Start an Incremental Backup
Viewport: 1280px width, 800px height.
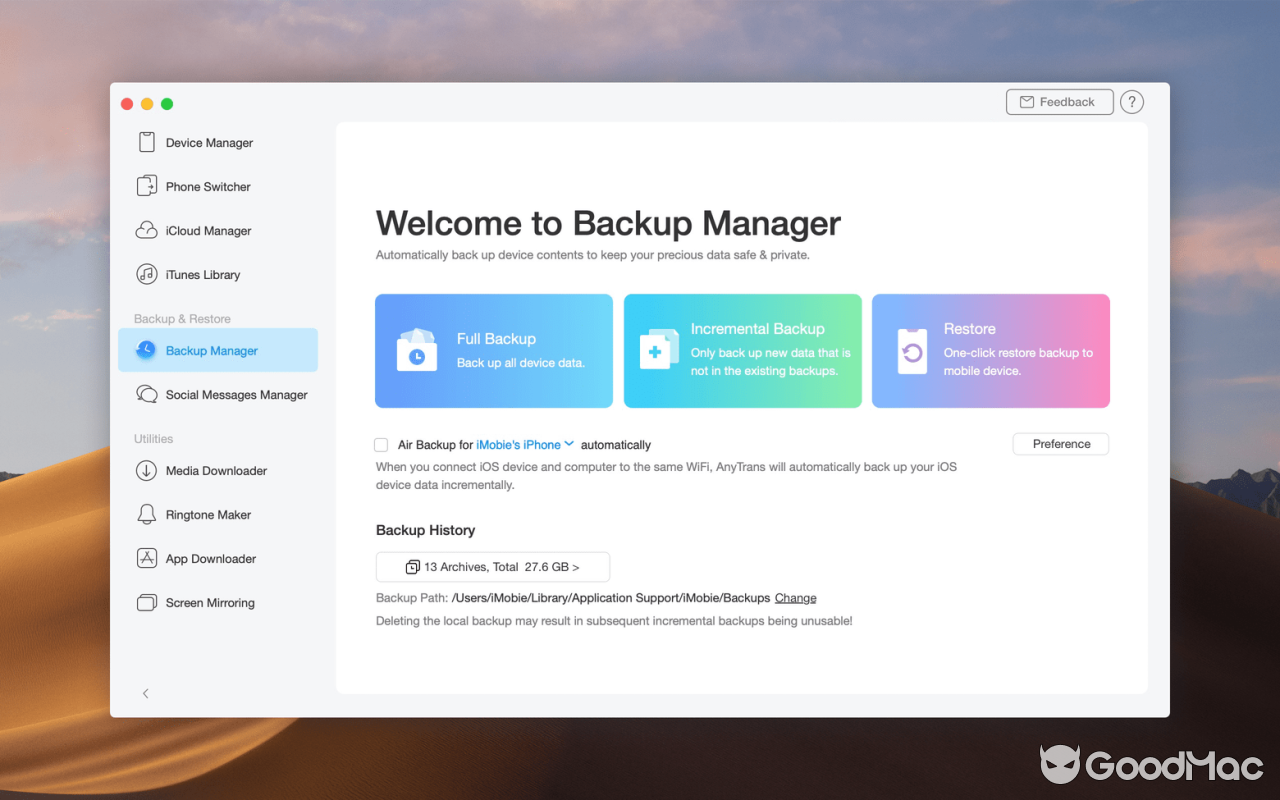742,351
